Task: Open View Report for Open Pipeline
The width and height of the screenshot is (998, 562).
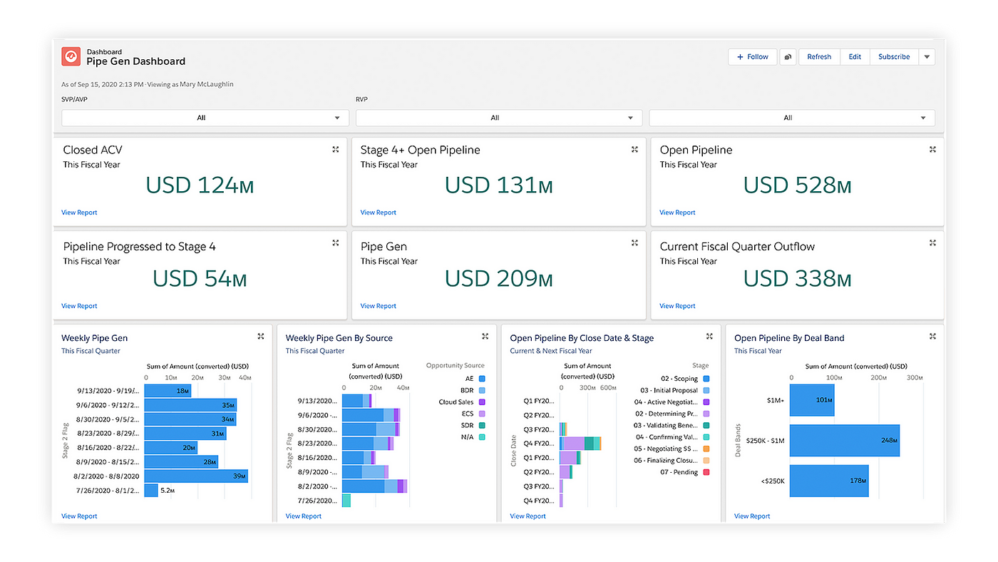Action: (x=677, y=213)
